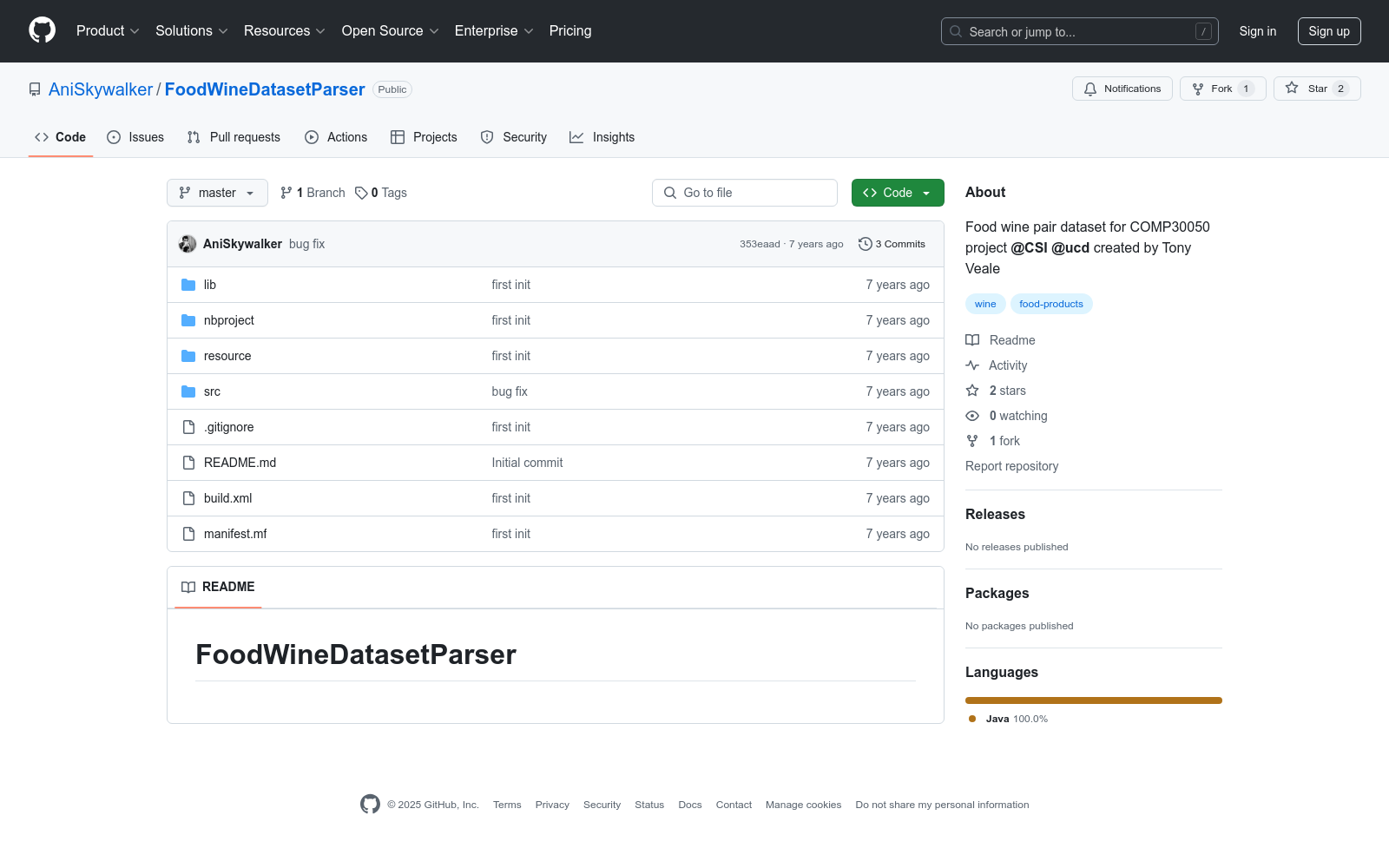Click AniSkywalker's avatar in commit bar

point(188,244)
